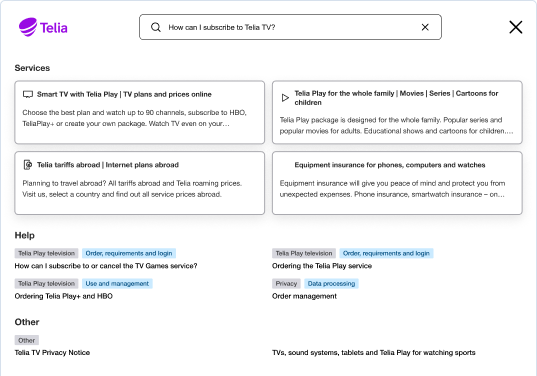
Task: Click the gray Other tag
Action: [27, 340]
